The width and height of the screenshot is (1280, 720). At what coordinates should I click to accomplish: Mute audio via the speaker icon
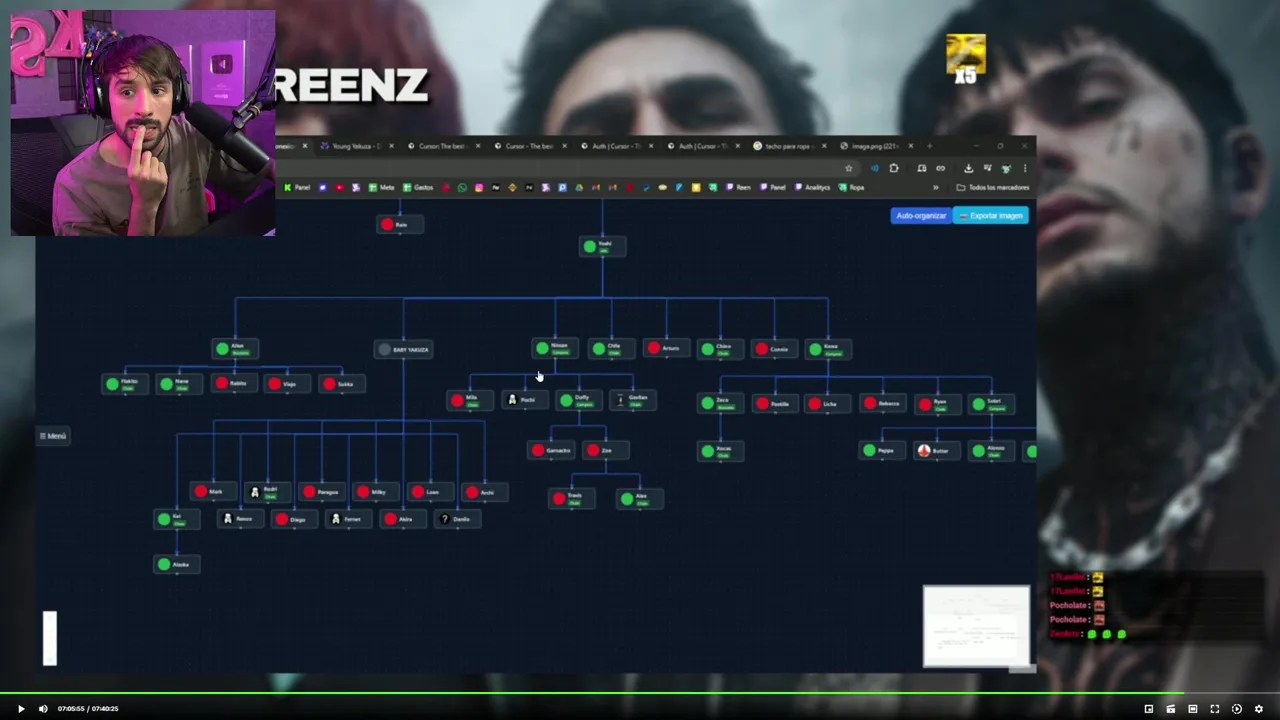pos(43,709)
